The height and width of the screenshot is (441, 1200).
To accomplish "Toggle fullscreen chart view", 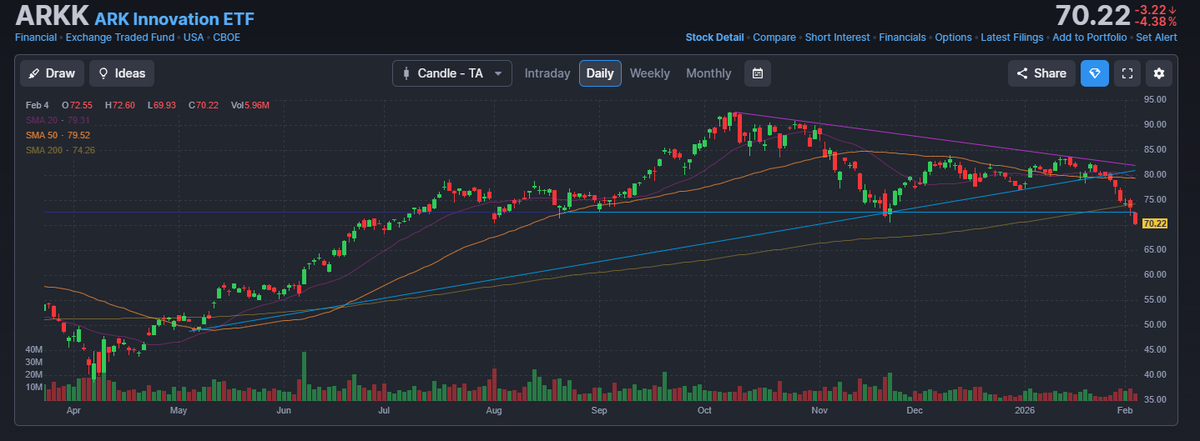I will (x=1127, y=73).
